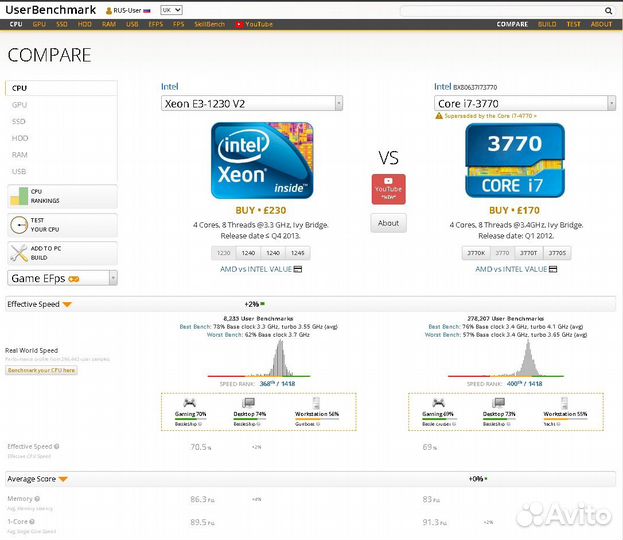
Task: Click the Test Your CPU gauge icon
Action: [x=19, y=225]
